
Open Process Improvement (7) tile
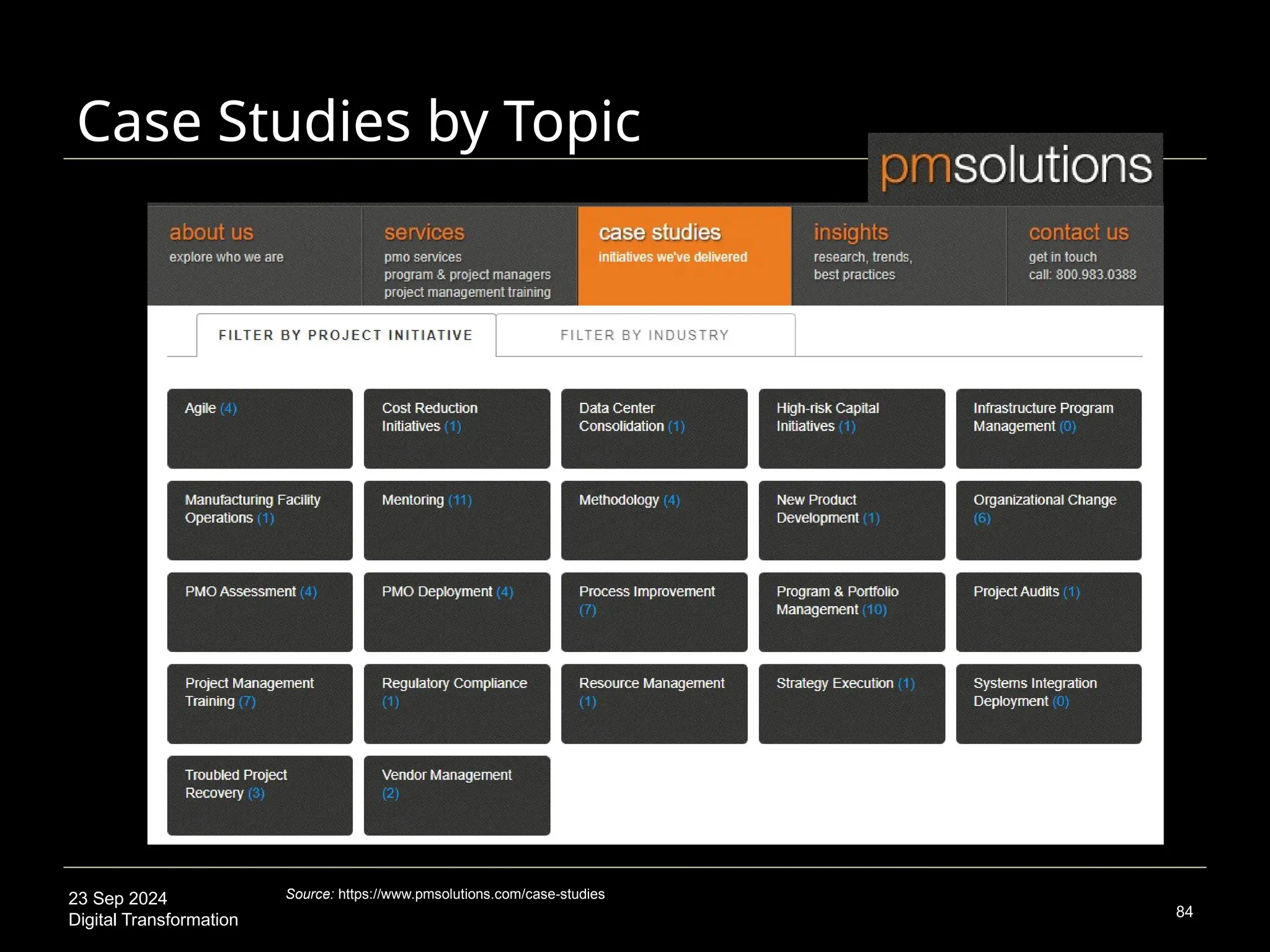click(x=654, y=612)
